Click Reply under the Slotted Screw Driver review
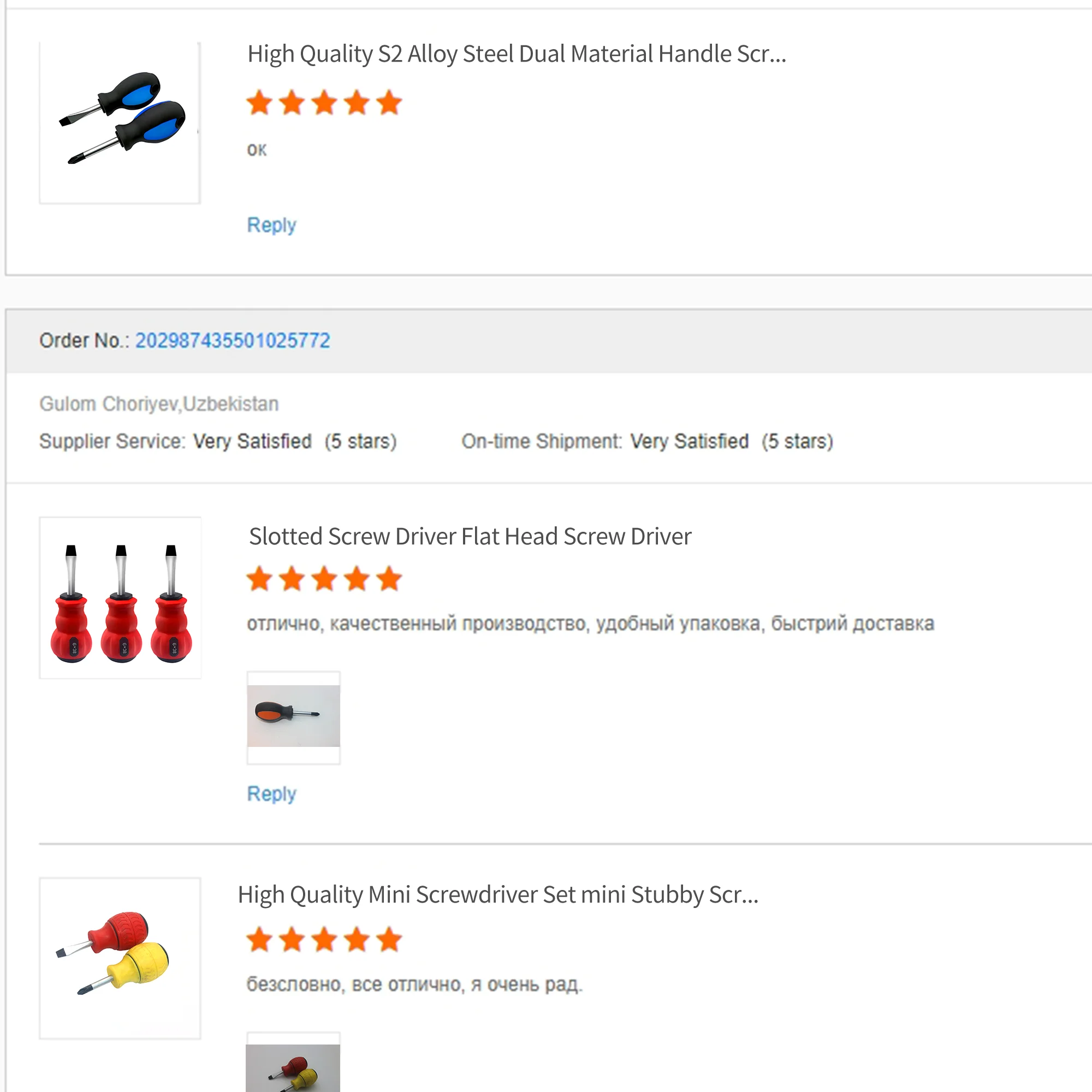Image resolution: width=1092 pixels, height=1092 pixels. (x=271, y=793)
